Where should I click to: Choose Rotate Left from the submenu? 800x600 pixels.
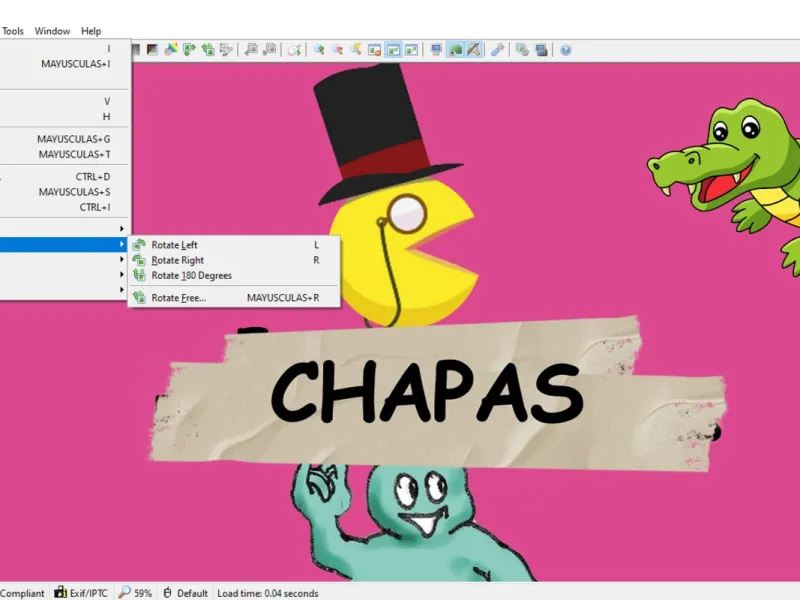pyautogui.click(x=234, y=245)
